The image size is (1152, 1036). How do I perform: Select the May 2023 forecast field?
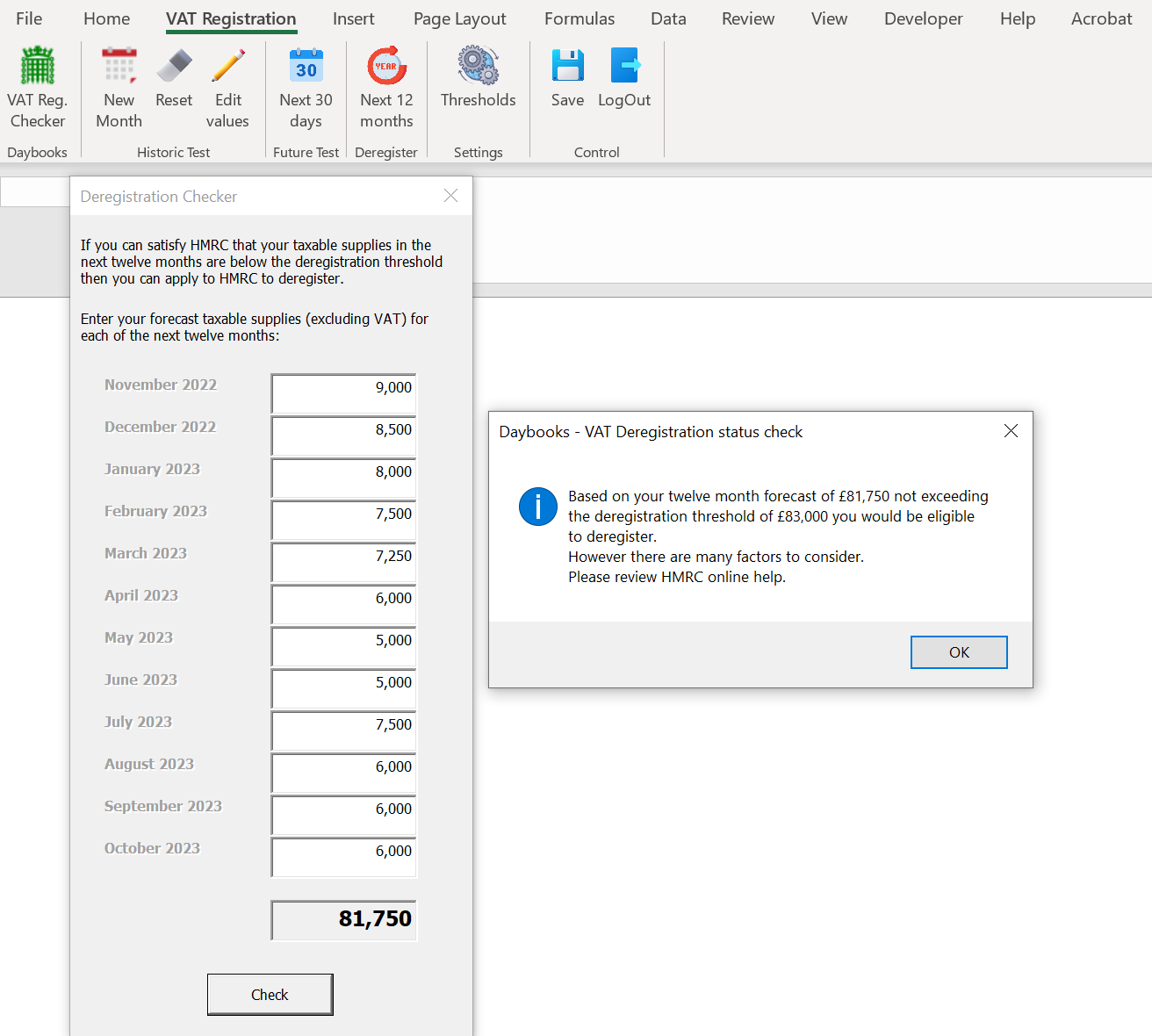pos(343,646)
